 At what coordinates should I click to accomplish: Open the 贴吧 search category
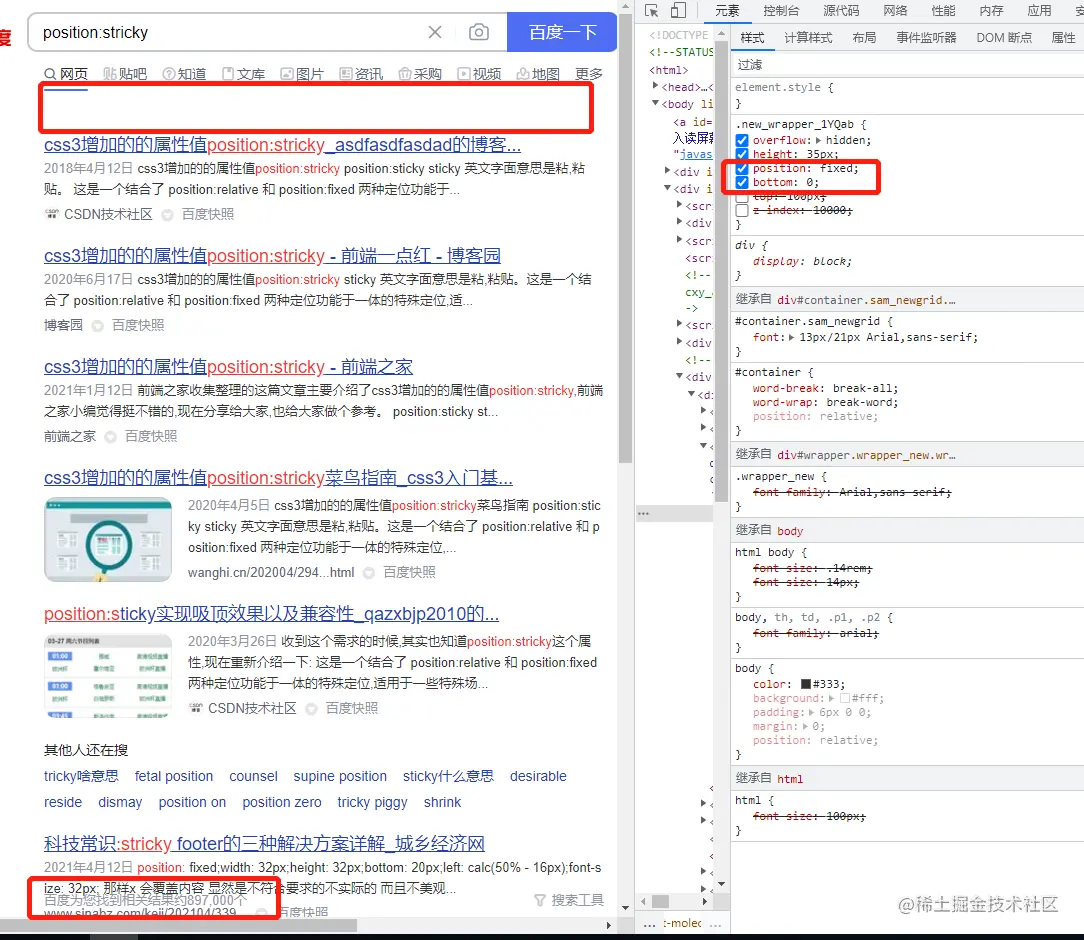coord(125,74)
